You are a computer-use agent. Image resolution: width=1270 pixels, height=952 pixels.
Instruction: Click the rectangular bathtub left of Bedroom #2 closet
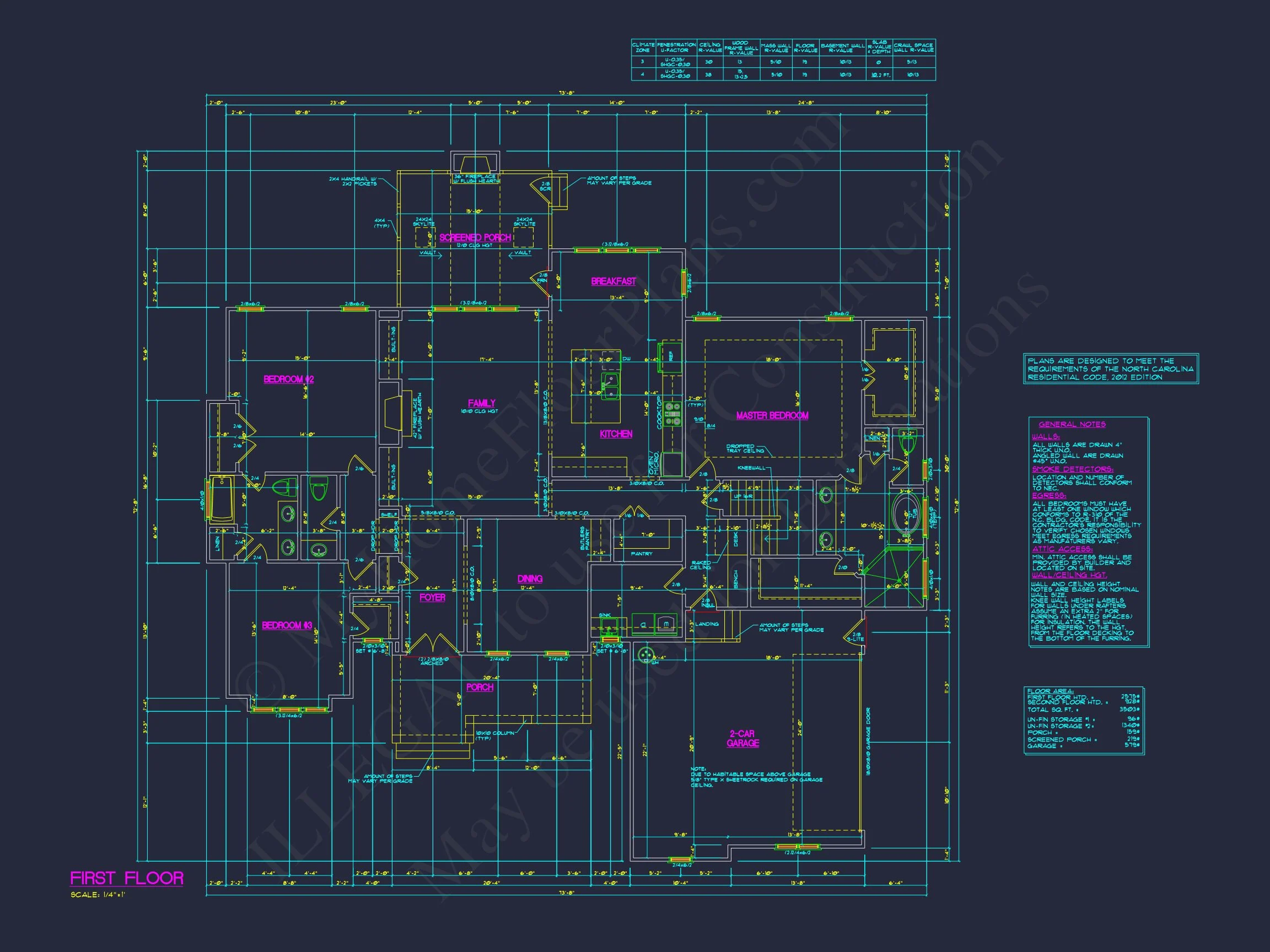coord(222,498)
